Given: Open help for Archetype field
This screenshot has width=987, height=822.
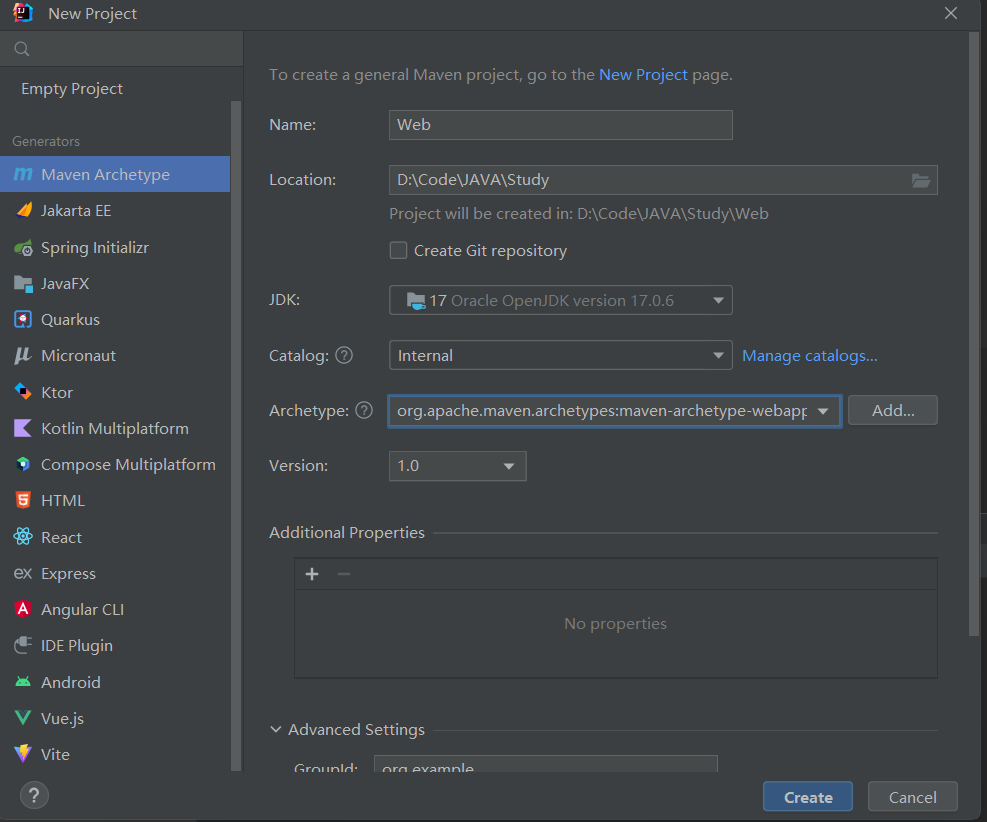Looking at the screenshot, I should (364, 410).
